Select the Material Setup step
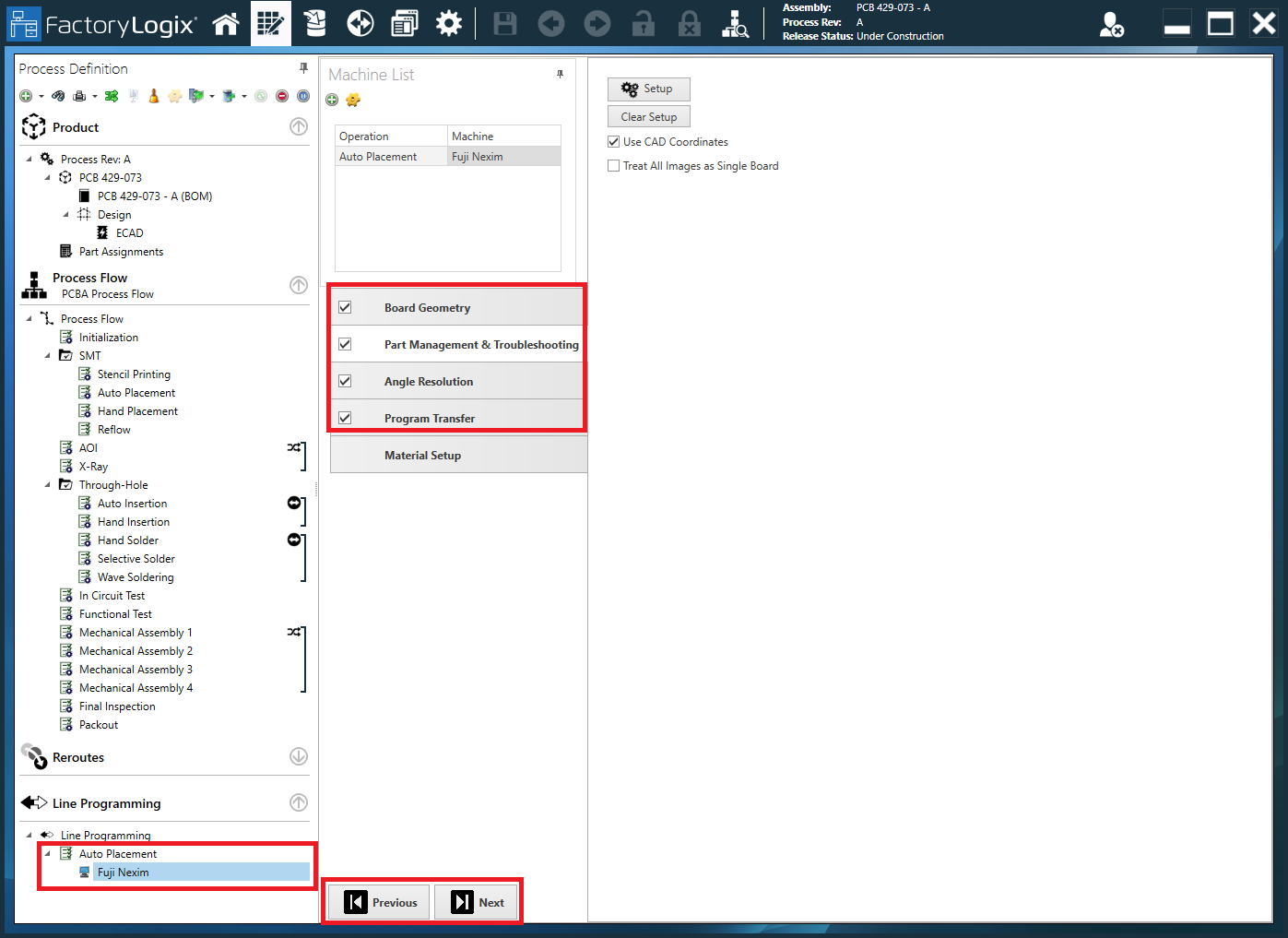 422,456
